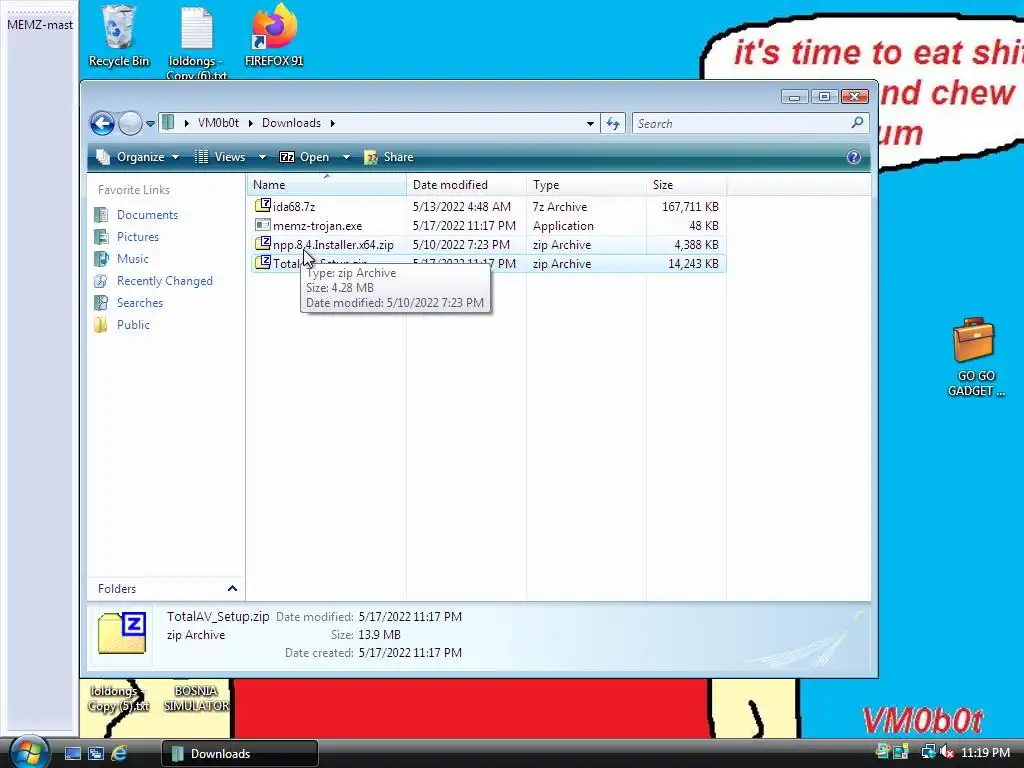Click the Searches sidebar icon
This screenshot has width=1024, height=768.
pyautogui.click(x=101, y=303)
